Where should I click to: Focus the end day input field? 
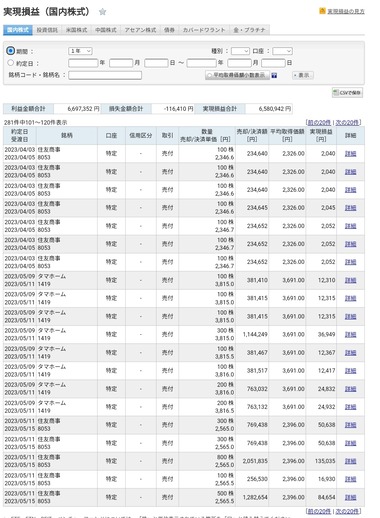click(273, 63)
